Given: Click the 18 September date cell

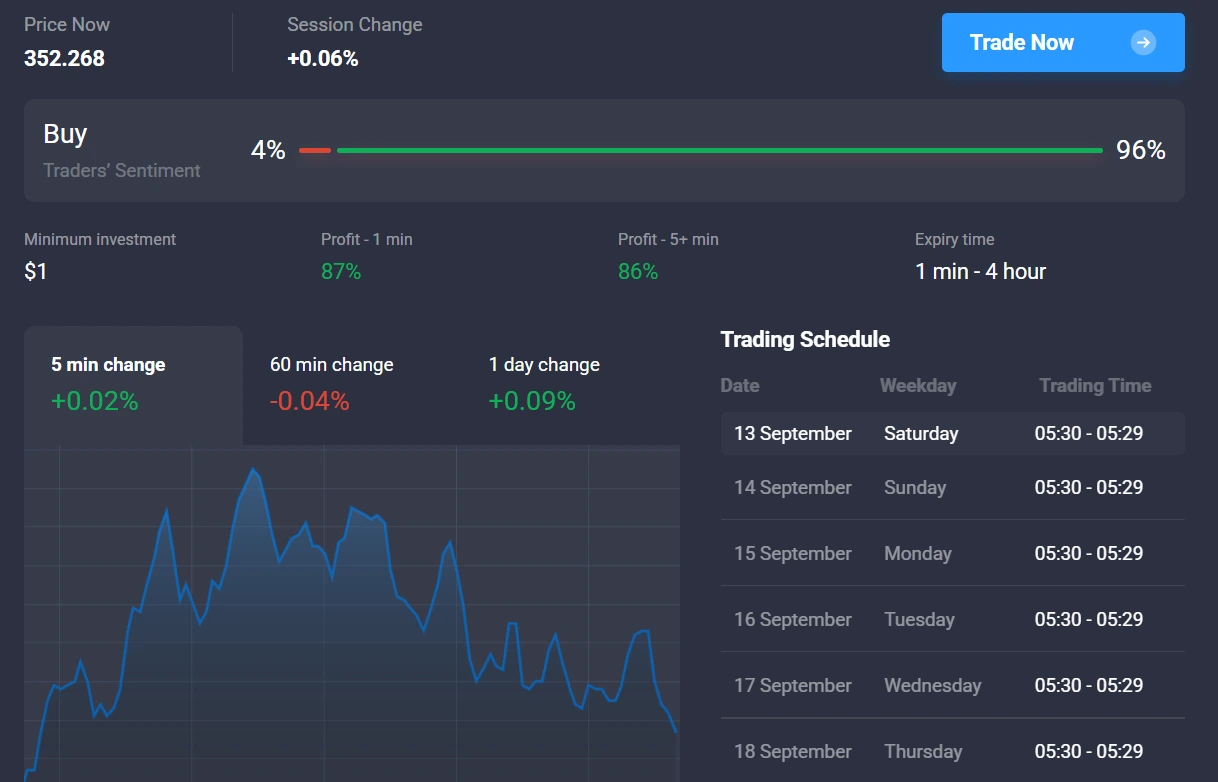Looking at the screenshot, I should coord(793,751).
